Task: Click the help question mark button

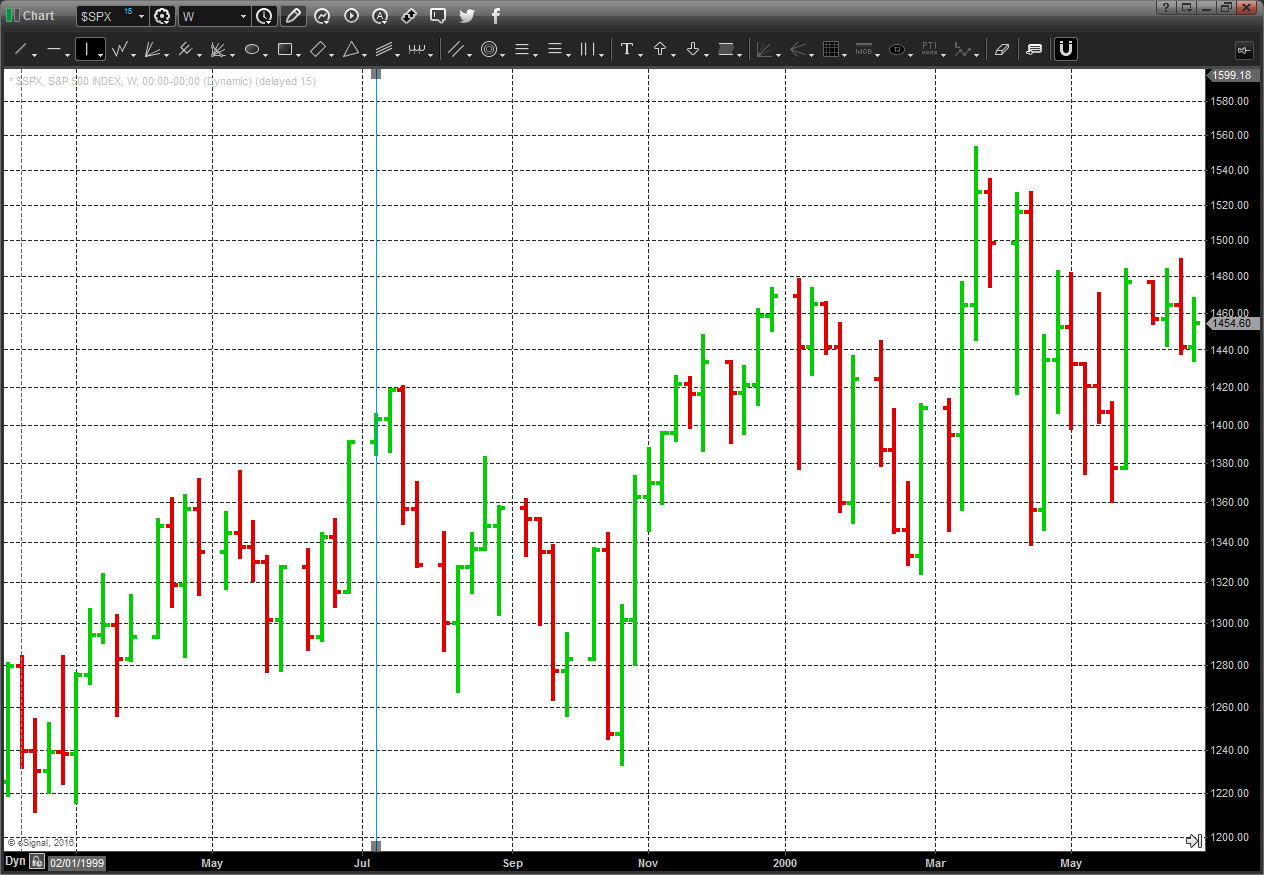Action: pyautogui.click(x=1164, y=7)
